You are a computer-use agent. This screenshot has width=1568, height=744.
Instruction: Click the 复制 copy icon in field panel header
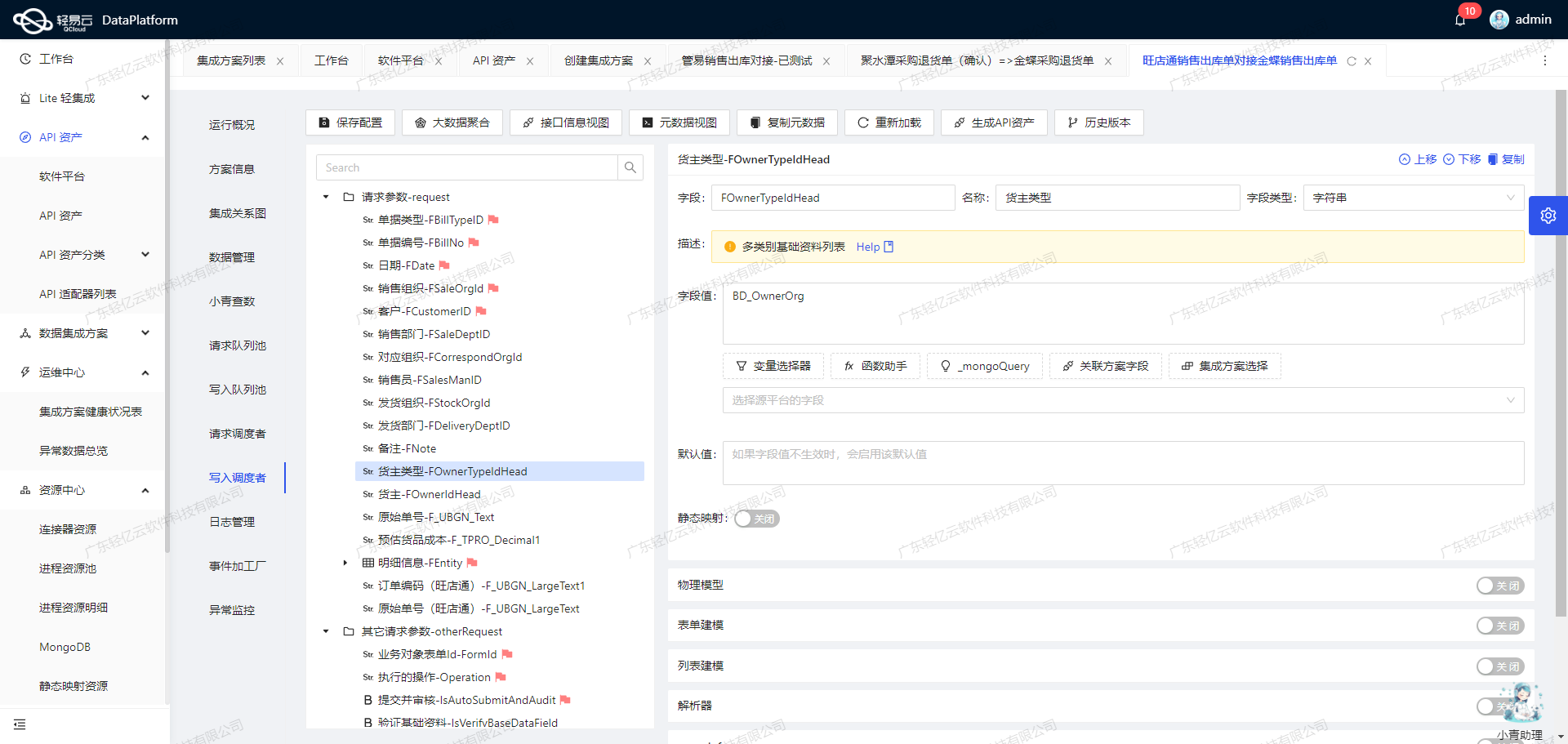click(1494, 159)
